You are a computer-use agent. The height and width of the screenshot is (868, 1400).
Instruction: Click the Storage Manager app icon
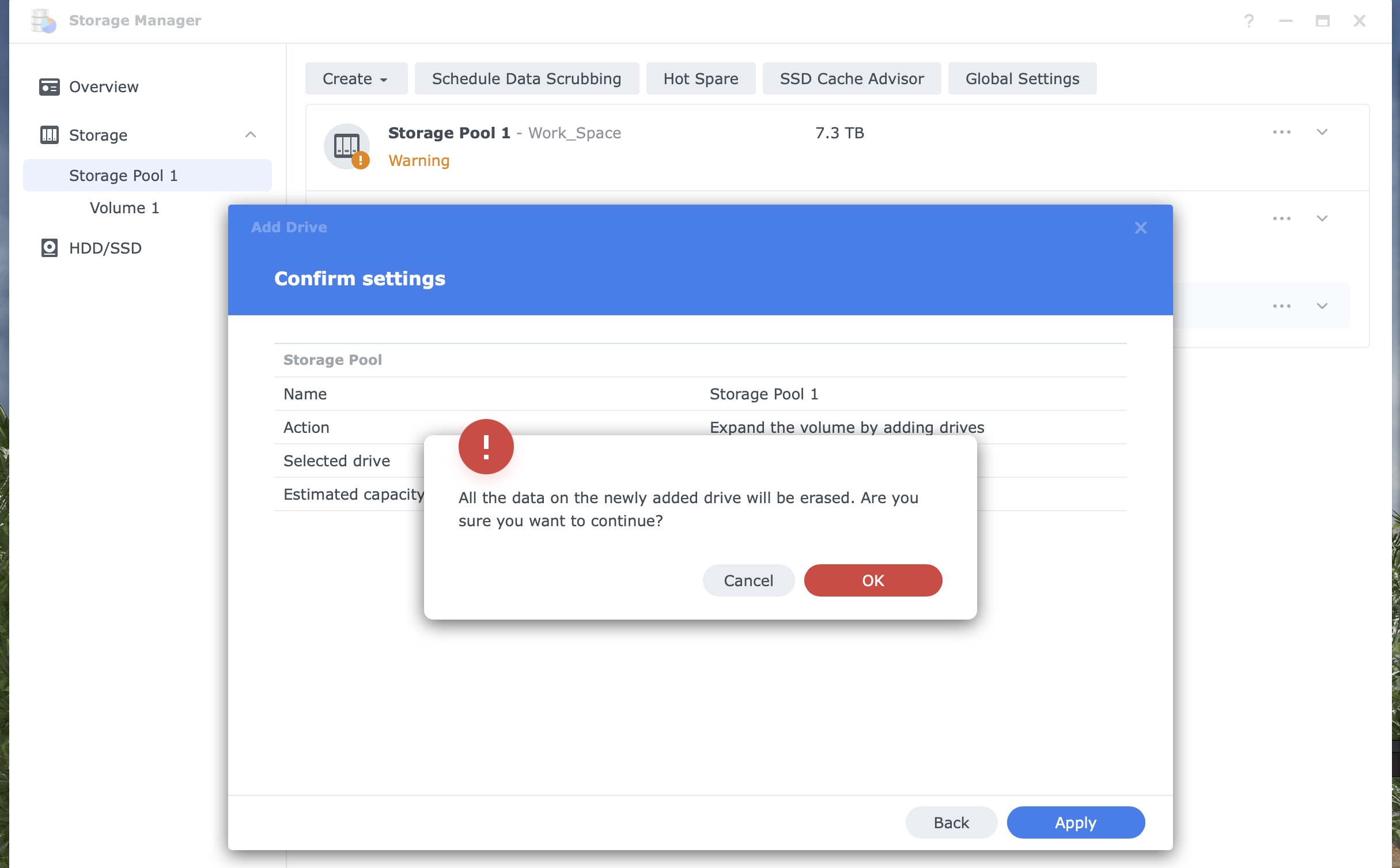pyautogui.click(x=44, y=21)
